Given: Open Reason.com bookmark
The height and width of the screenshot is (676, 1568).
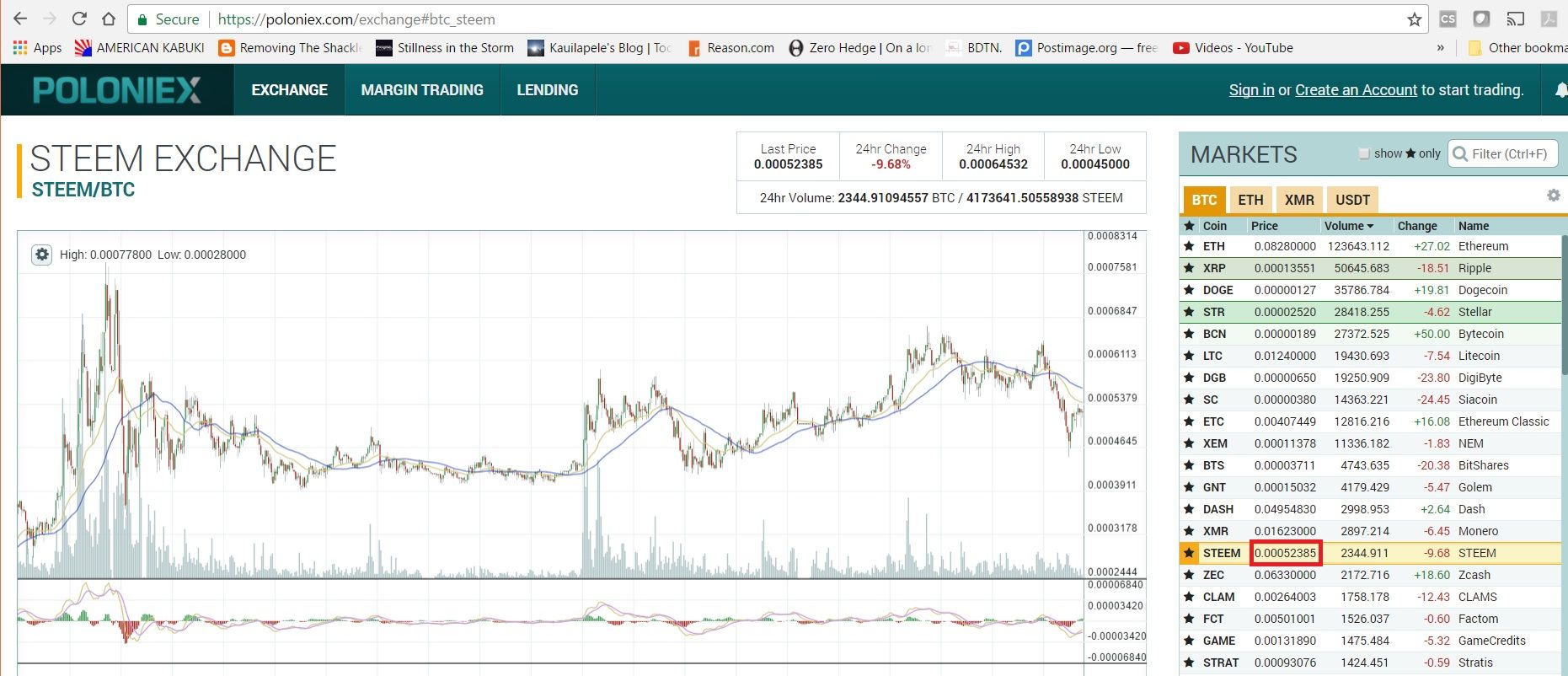Looking at the screenshot, I should click(731, 48).
